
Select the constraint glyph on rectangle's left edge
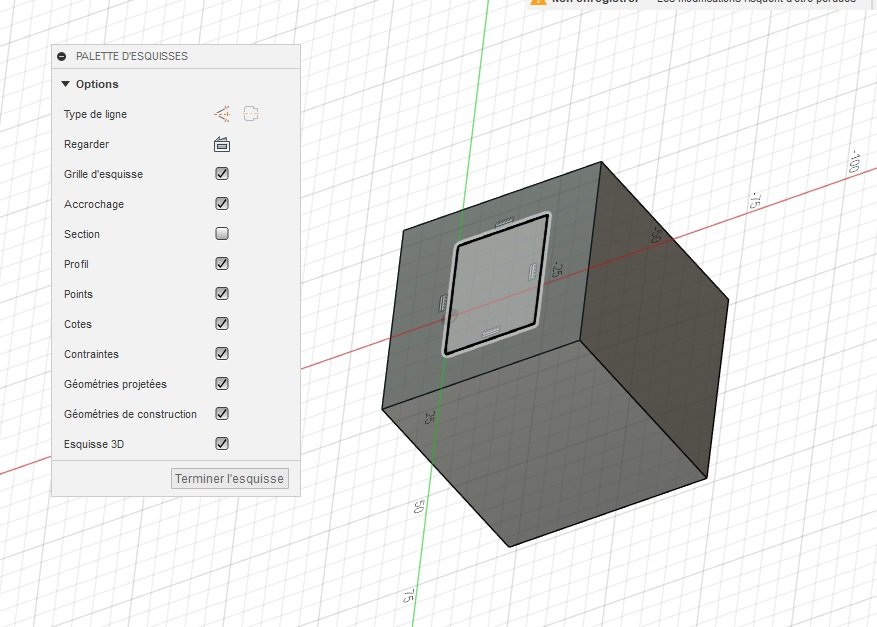tap(444, 303)
